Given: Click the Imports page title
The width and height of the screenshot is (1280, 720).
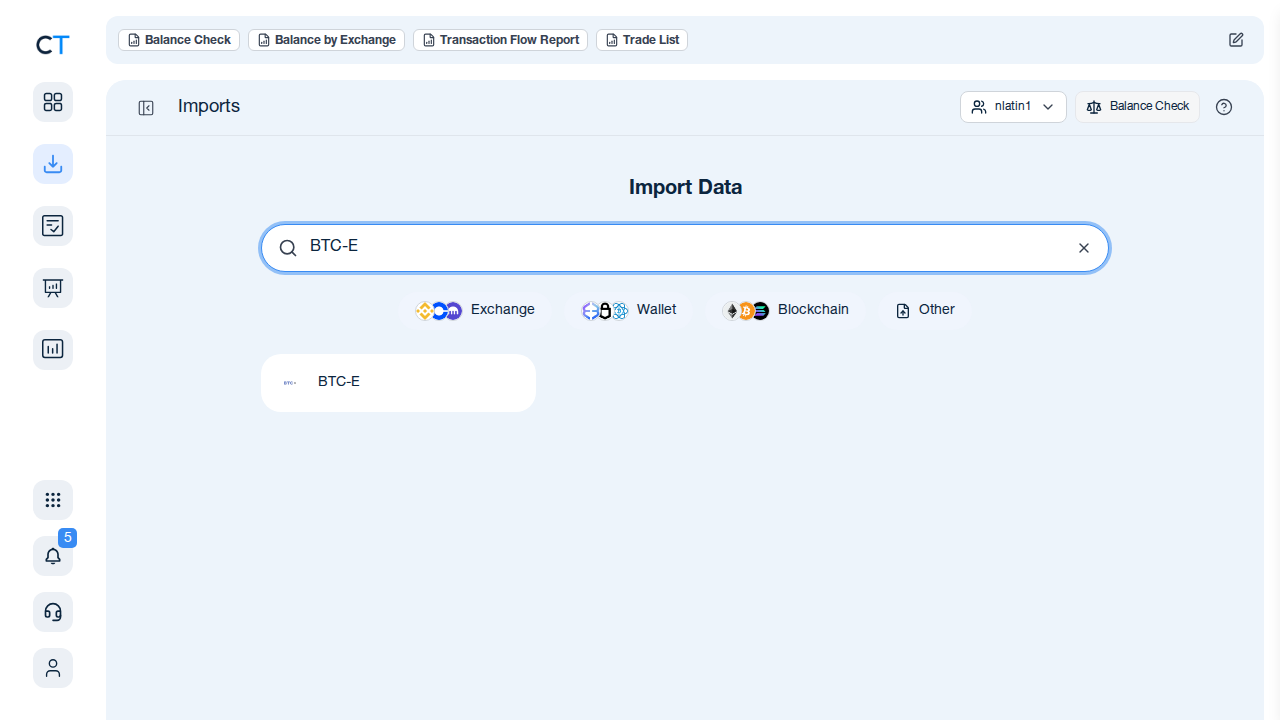Looking at the screenshot, I should 209,106.
